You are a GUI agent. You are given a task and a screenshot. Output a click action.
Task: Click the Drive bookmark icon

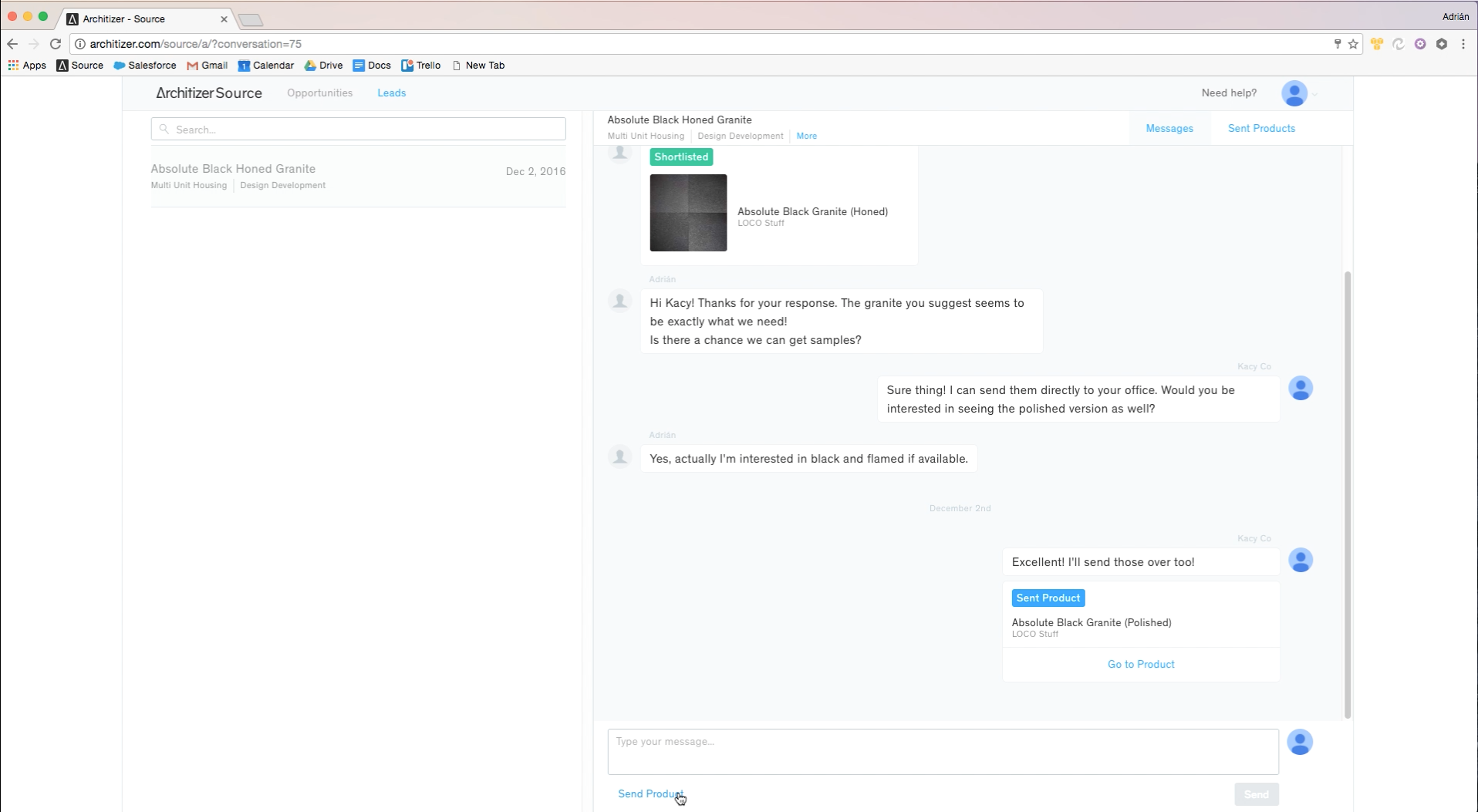[310, 66]
